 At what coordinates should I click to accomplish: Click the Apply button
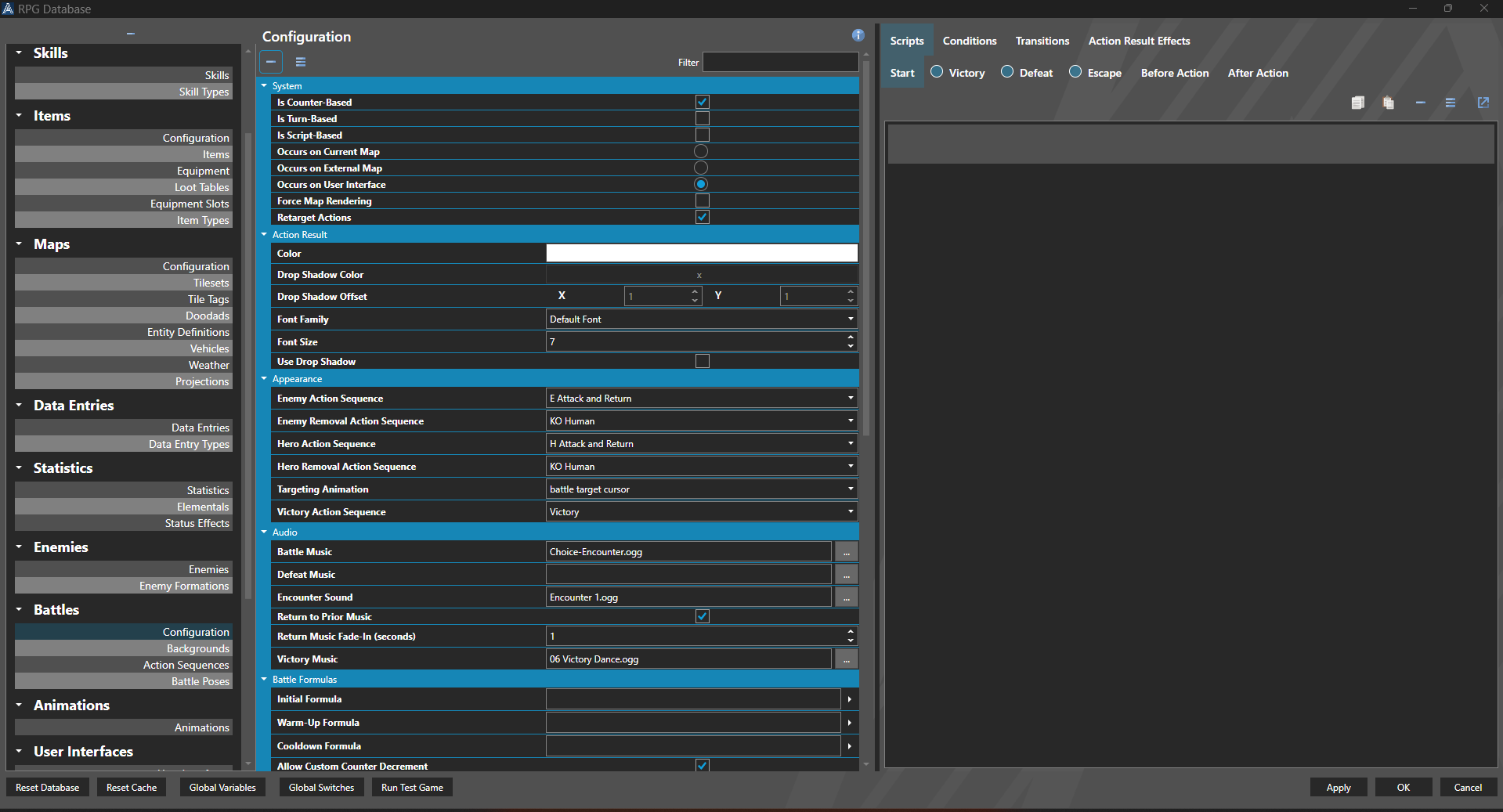1338,787
